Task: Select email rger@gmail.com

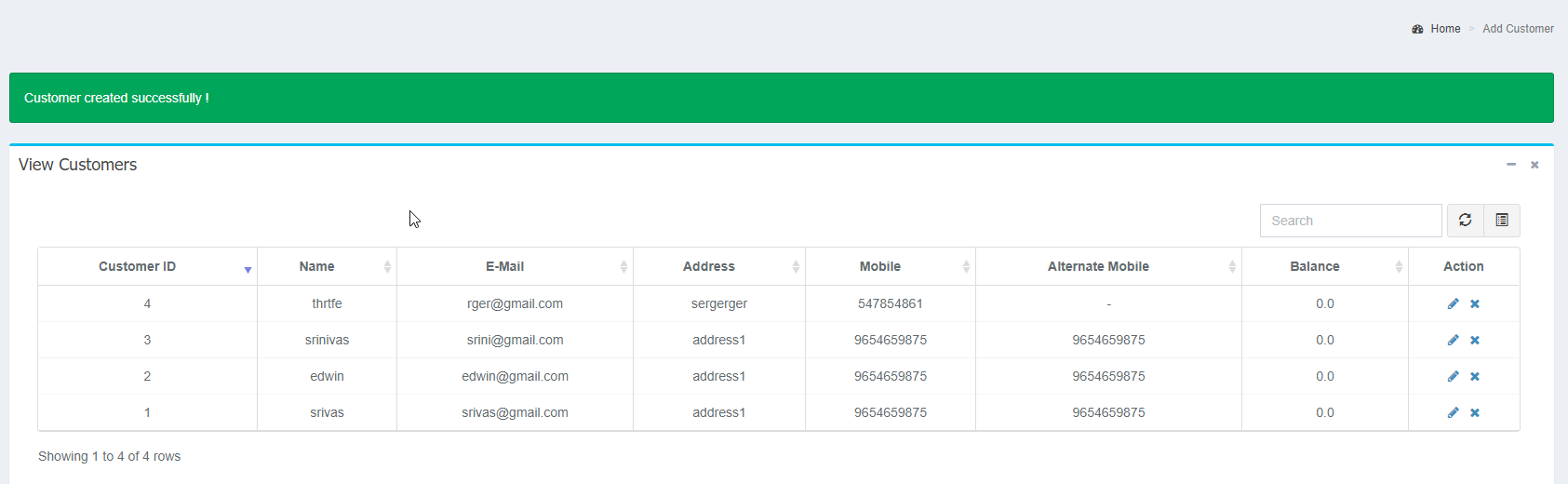Action: point(515,303)
